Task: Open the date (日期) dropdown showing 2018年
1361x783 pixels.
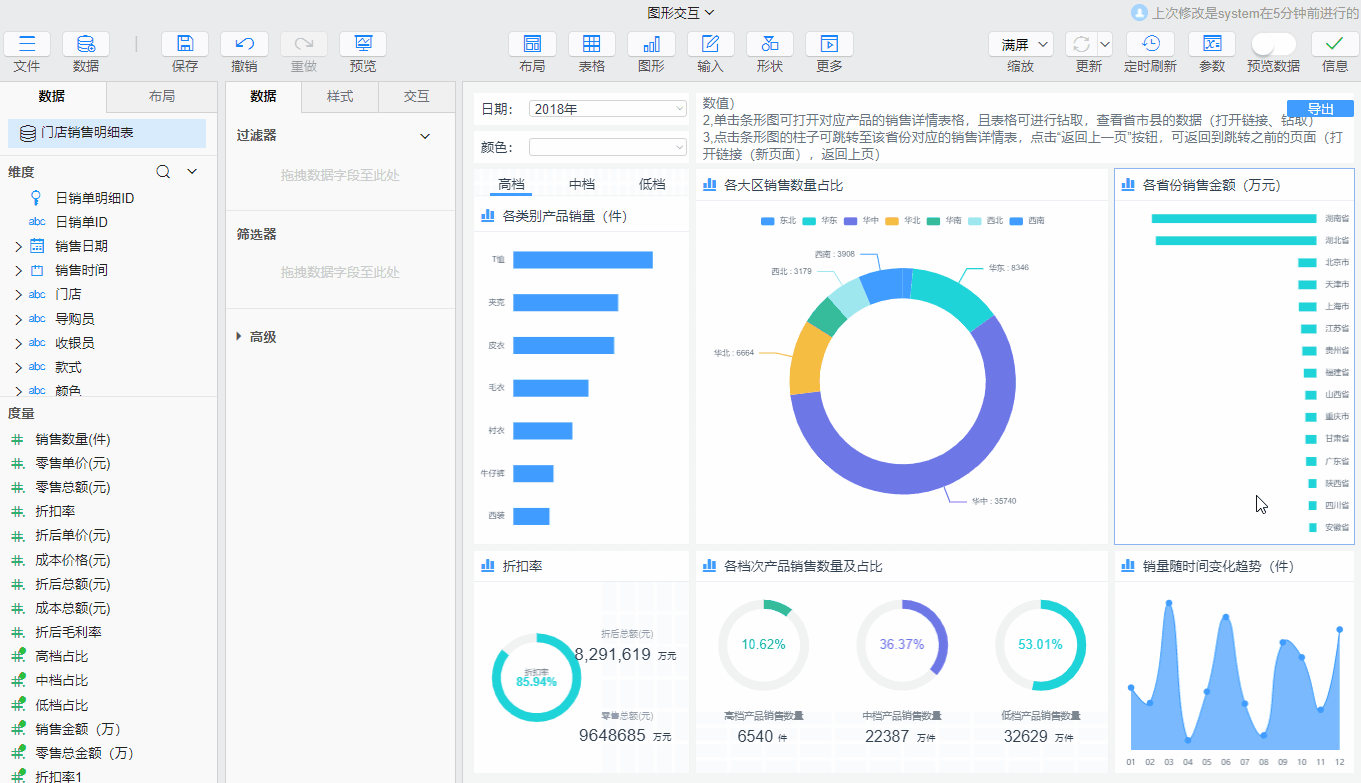Action: (607, 109)
